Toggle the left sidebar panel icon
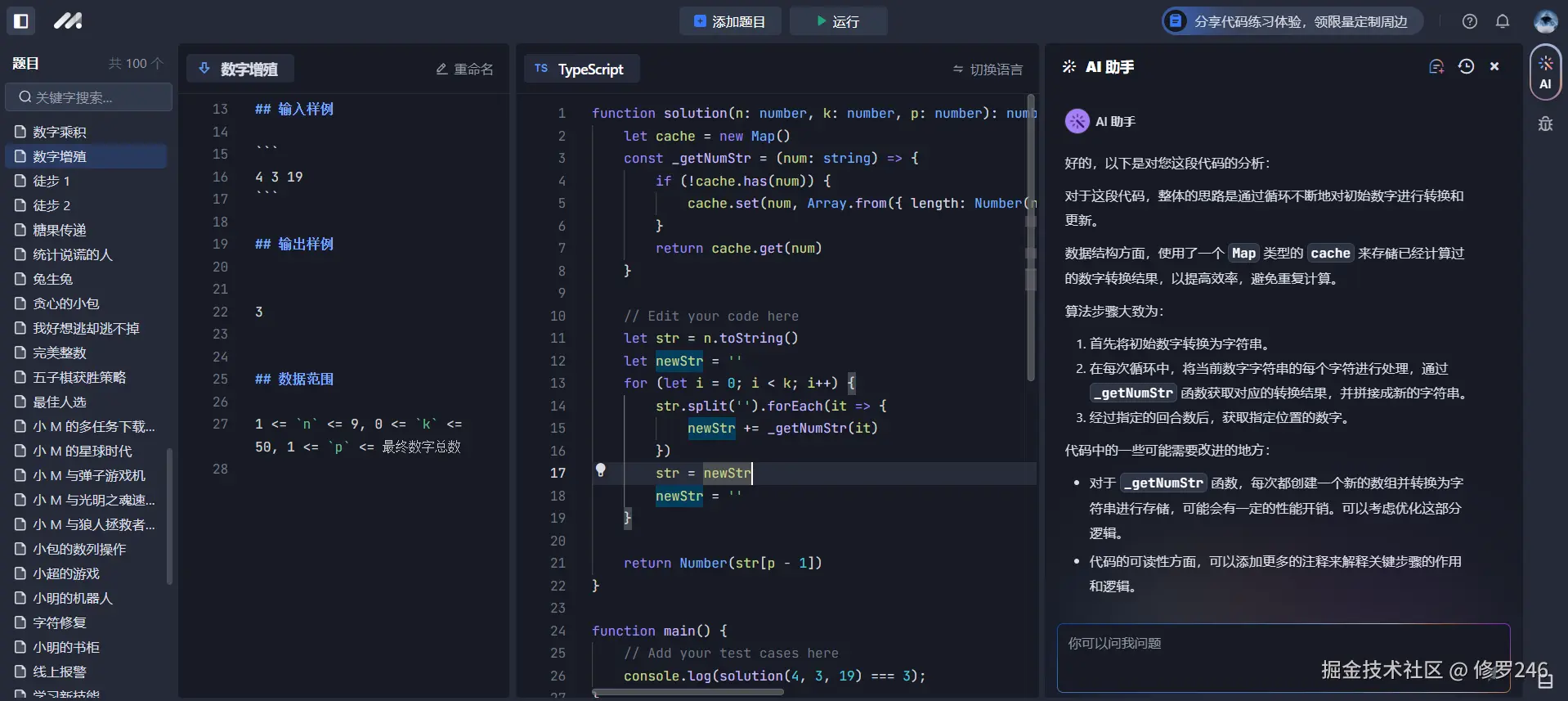This screenshot has height=701, width=1568. (21, 21)
